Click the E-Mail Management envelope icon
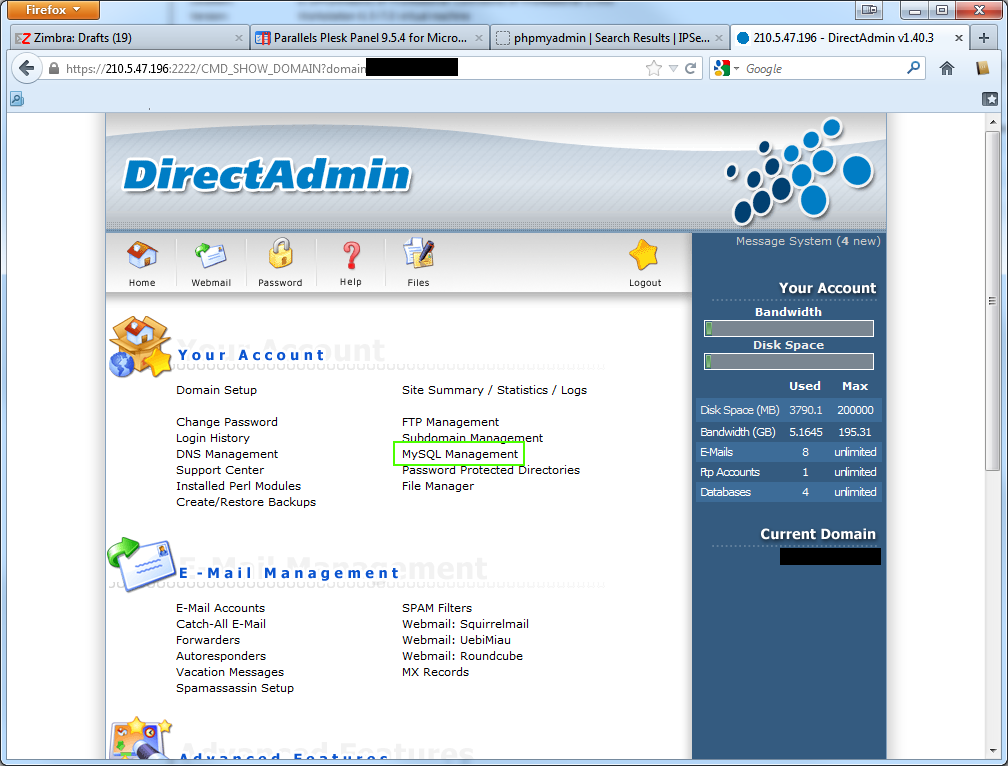1008x766 pixels. pyautogui.click(x=141, y=564)
